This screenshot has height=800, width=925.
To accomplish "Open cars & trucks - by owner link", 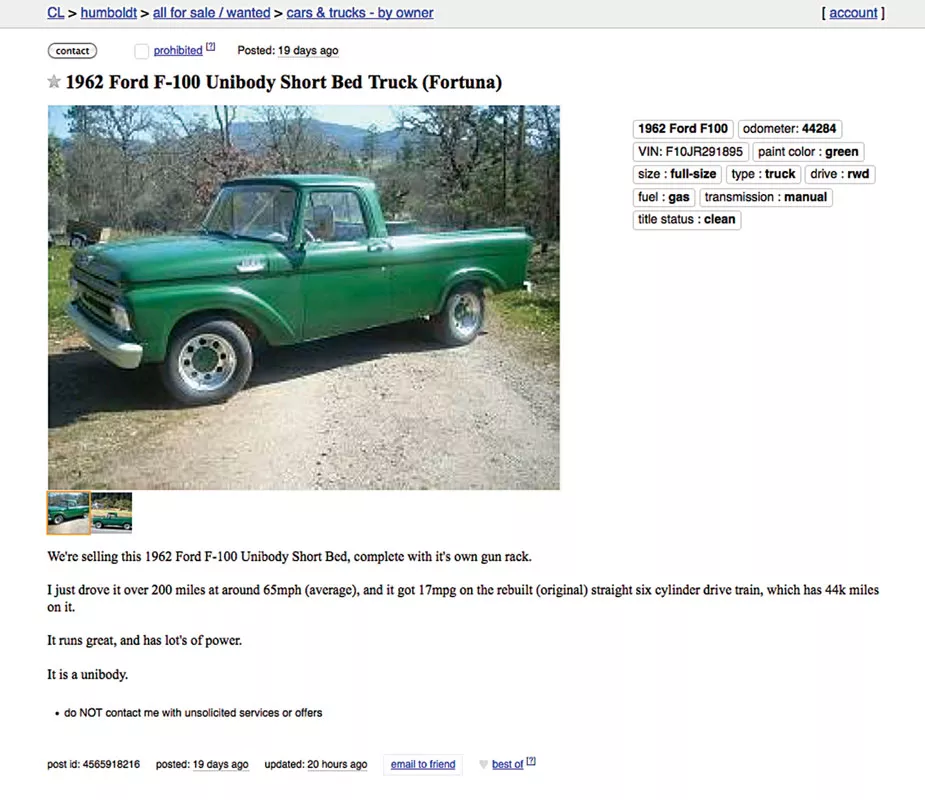I will click(360, 12).
